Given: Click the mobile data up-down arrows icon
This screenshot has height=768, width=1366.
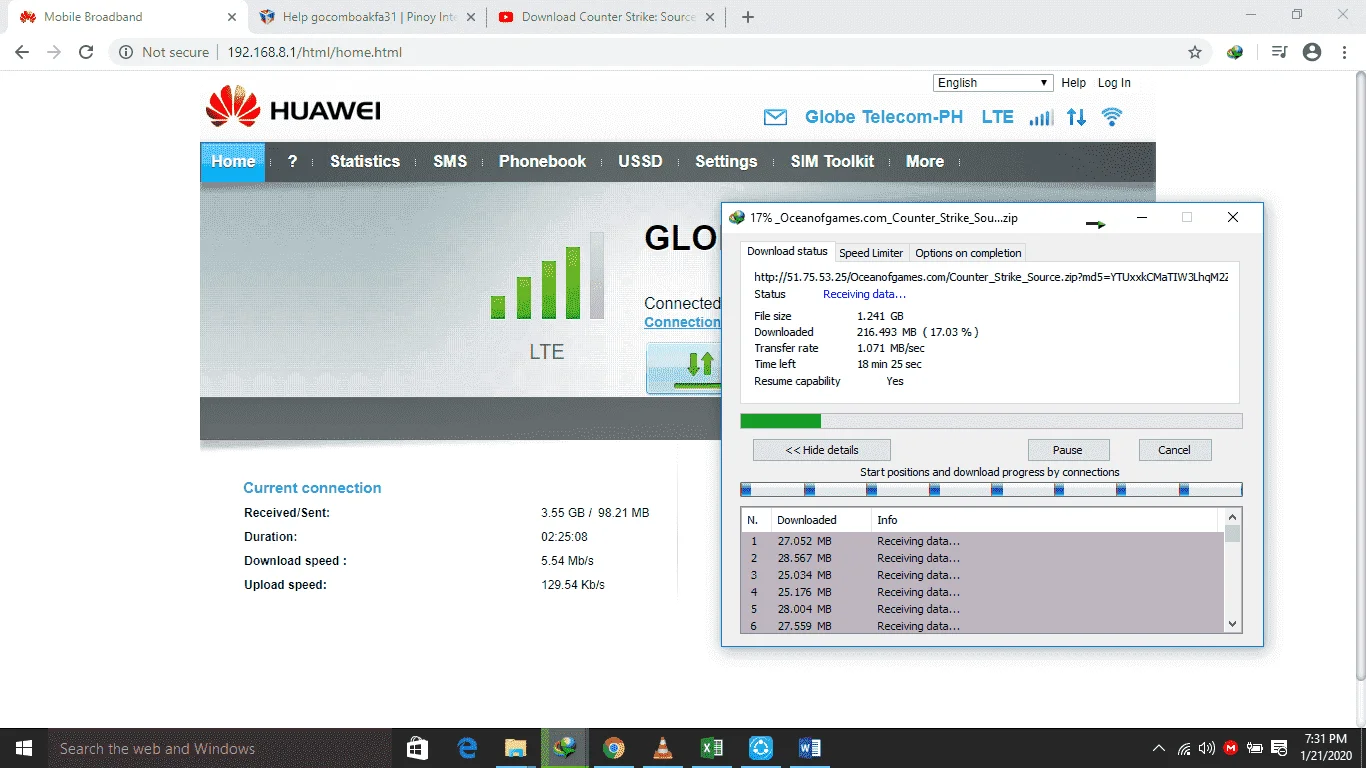Looking at the screenshot, I should [1076, 117].
